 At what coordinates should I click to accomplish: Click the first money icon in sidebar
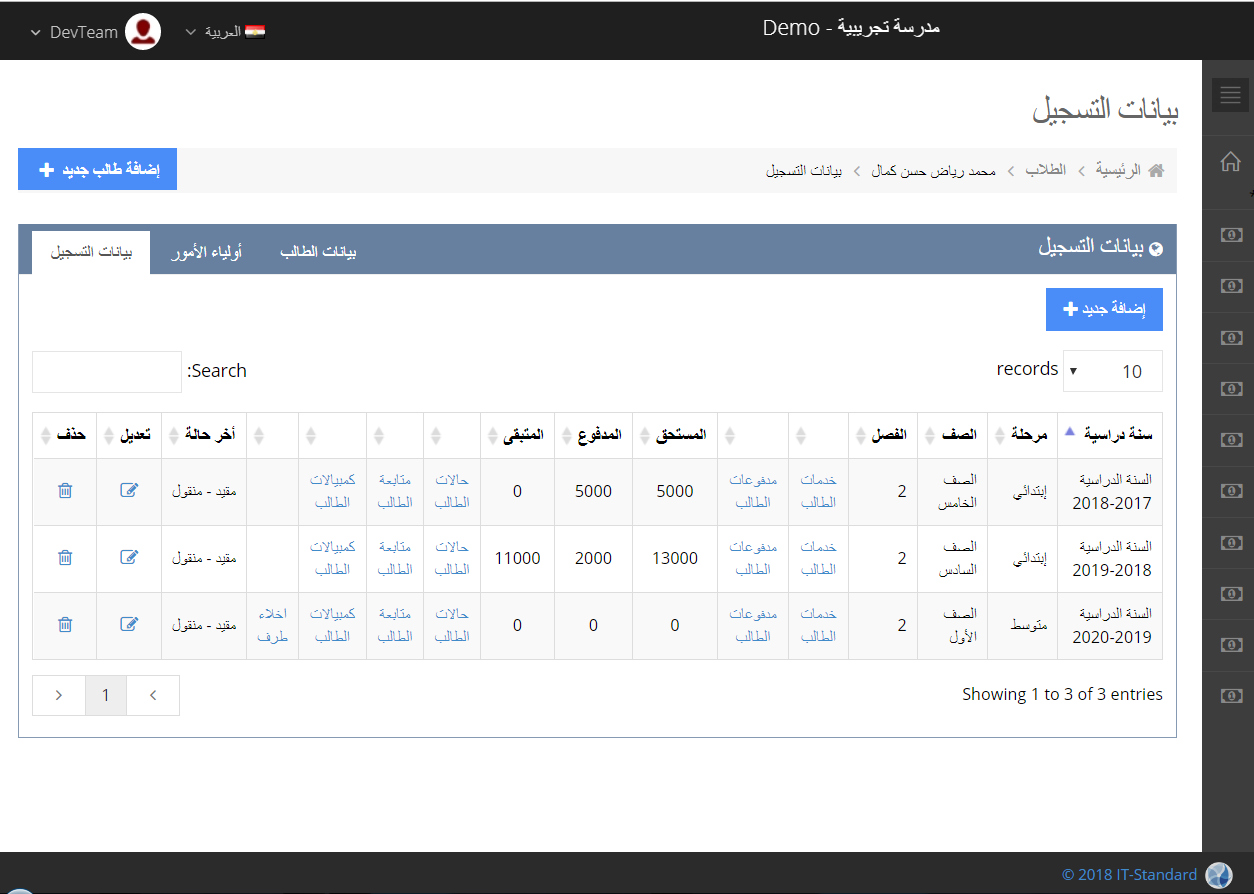(x=1231, y=235)
